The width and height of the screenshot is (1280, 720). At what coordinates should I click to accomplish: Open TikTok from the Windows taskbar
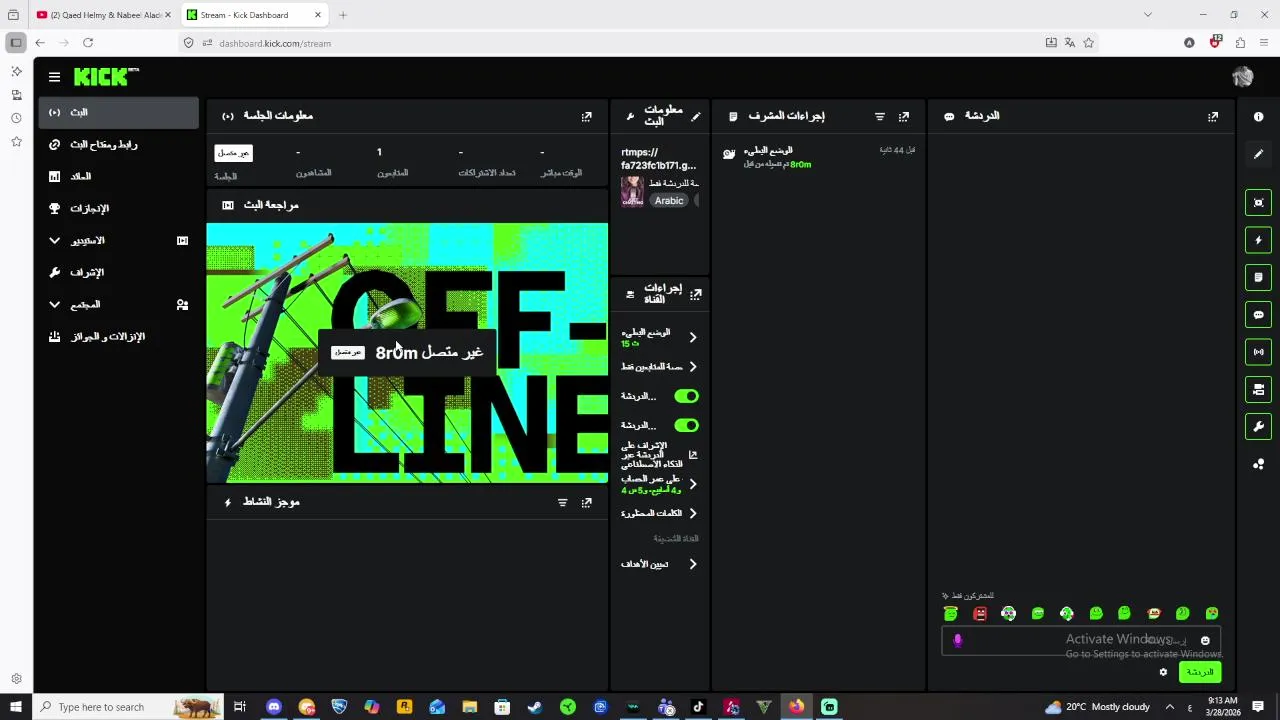click(x=698, y=707)
